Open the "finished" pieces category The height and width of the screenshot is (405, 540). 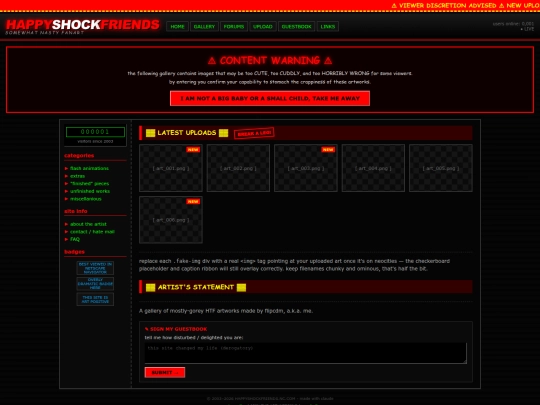click(90, 184)
